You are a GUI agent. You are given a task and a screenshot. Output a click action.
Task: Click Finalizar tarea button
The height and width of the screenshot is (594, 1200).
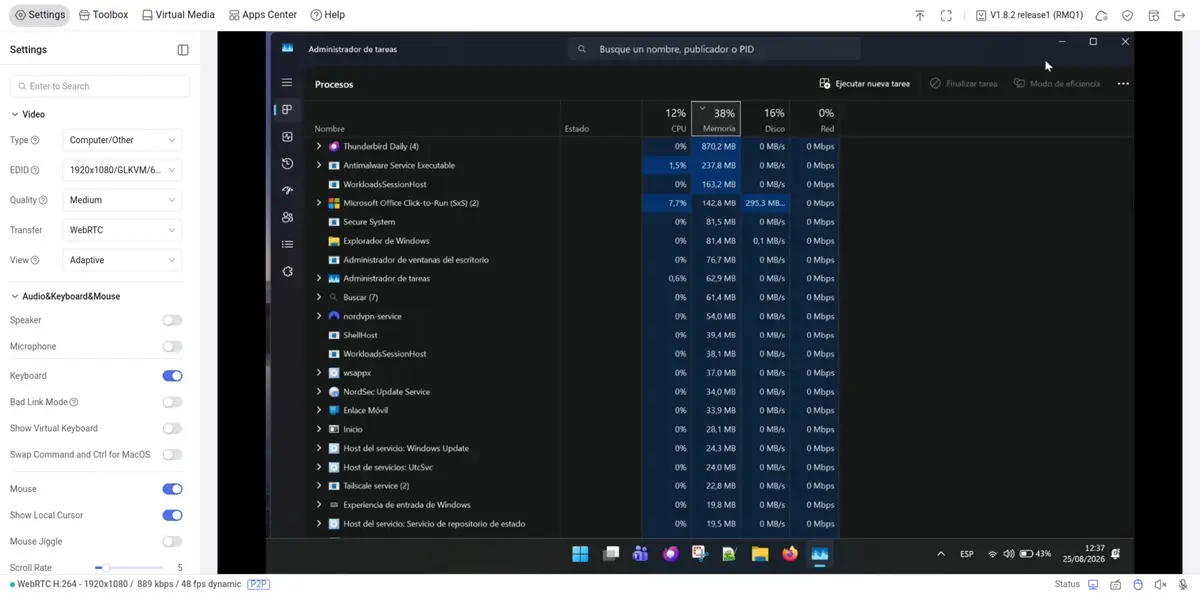963,84
